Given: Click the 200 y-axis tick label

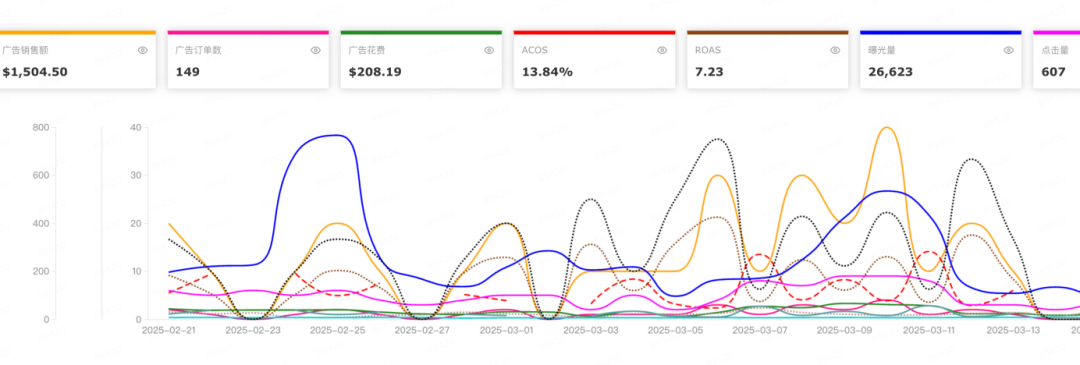Looking at the screenshot, I should pyautogui.click(x=41, y=271).
